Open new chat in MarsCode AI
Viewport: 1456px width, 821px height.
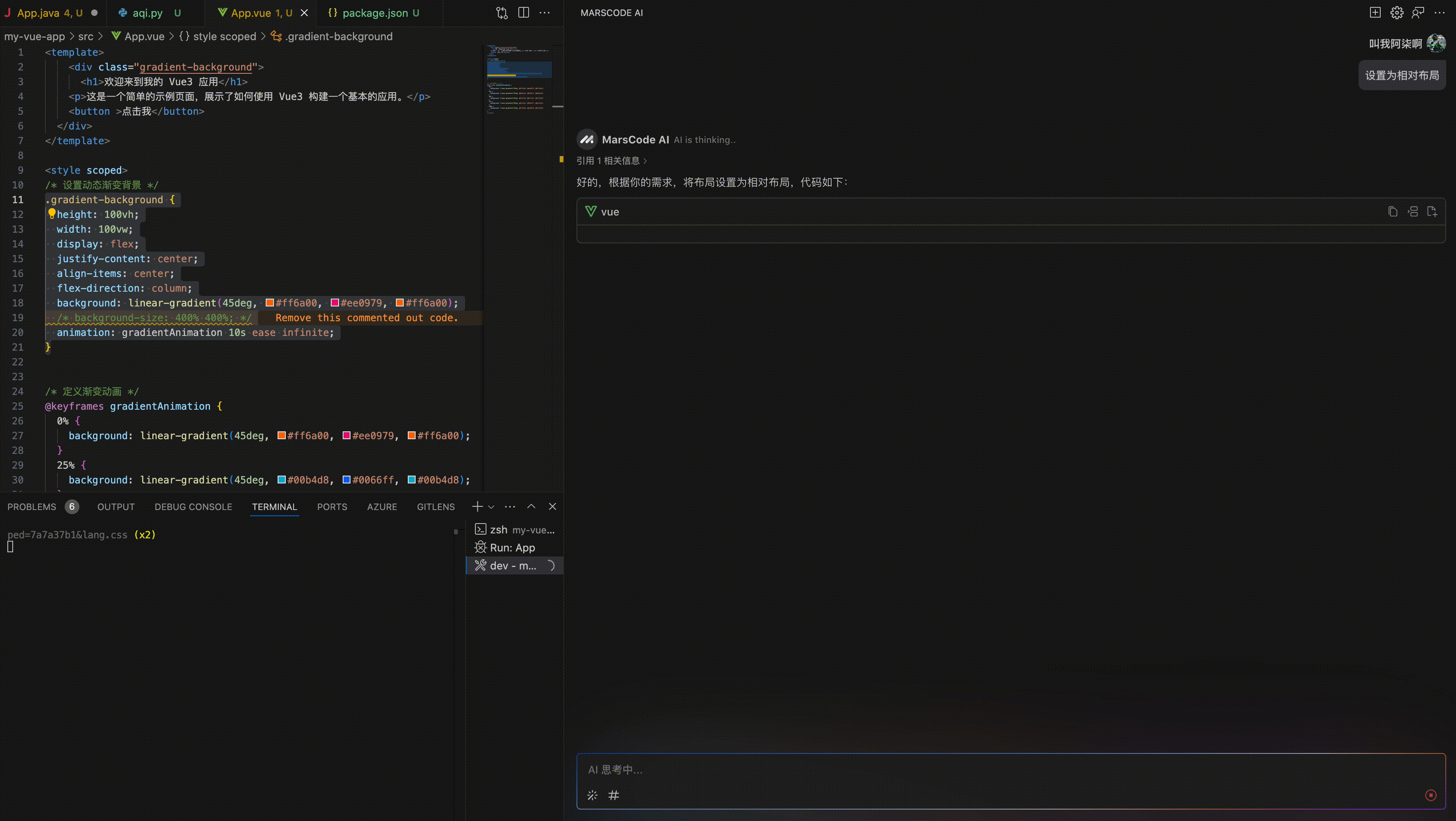[1375, 12]
